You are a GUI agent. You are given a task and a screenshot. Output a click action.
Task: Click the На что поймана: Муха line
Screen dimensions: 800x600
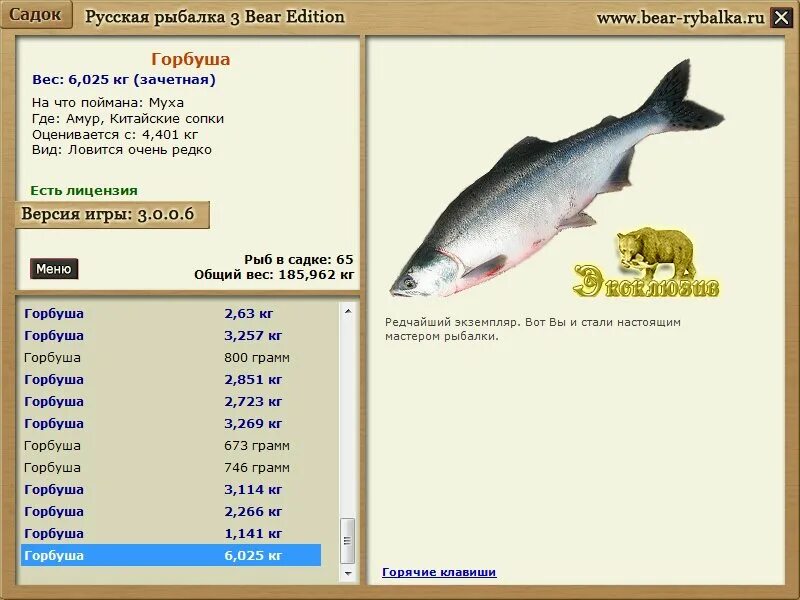[108, 103]
